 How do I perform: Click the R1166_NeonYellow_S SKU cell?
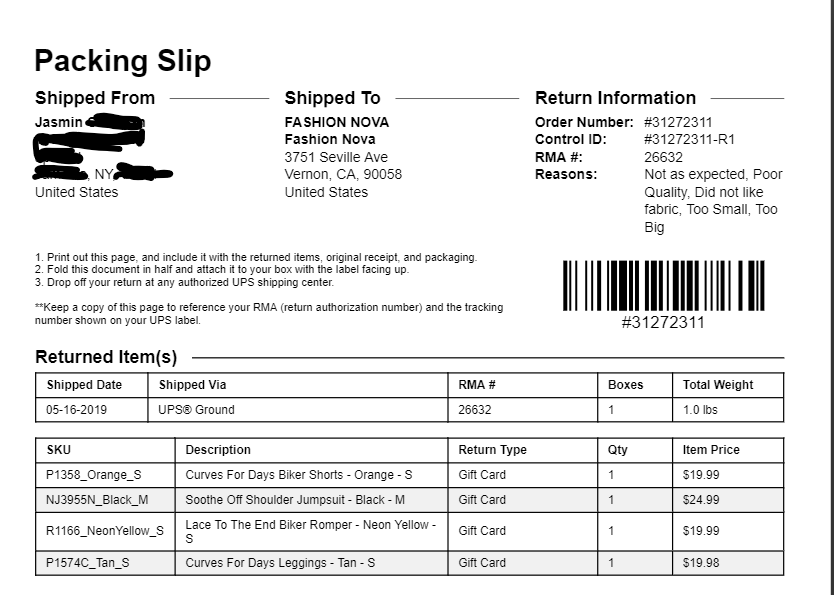[105, 531]
